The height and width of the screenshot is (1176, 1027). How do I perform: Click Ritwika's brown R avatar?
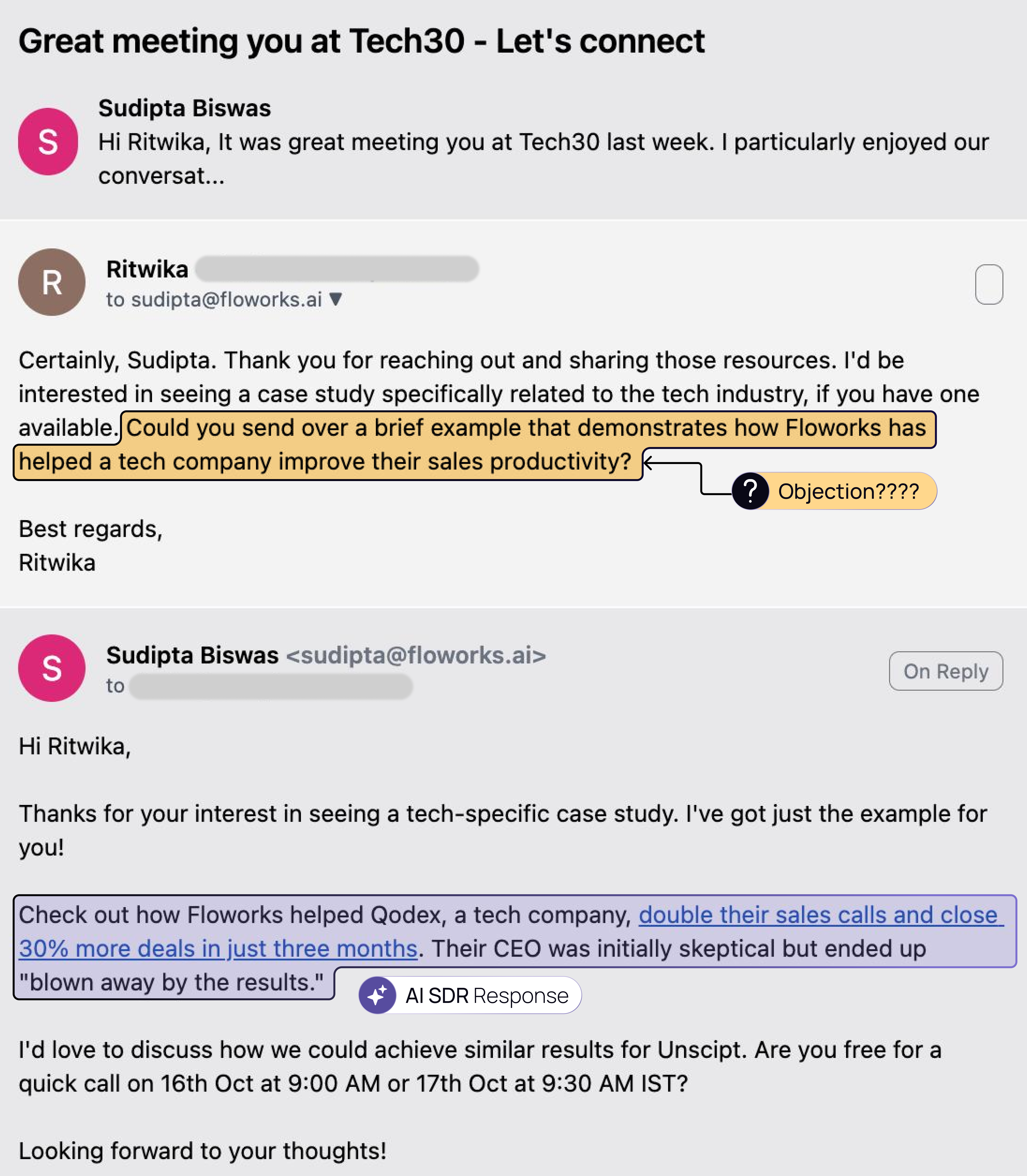51,282
